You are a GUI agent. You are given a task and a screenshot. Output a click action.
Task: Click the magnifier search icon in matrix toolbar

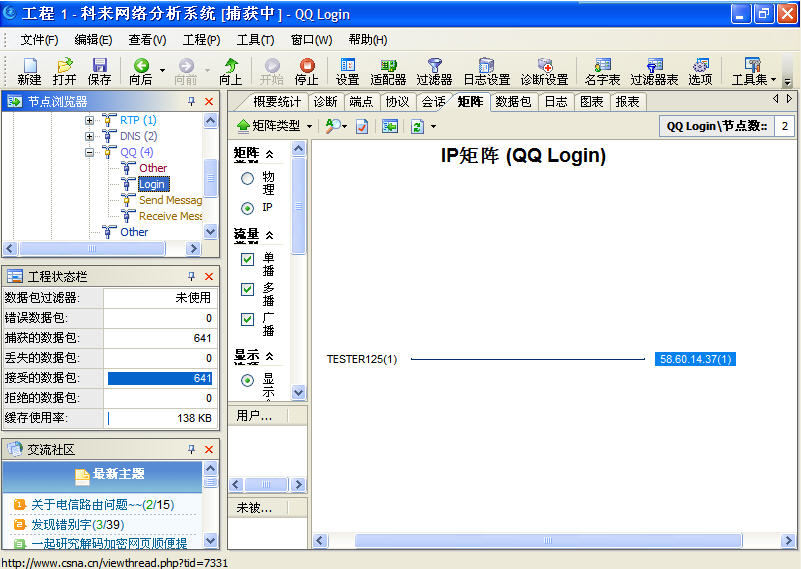(x=333, y=126)
